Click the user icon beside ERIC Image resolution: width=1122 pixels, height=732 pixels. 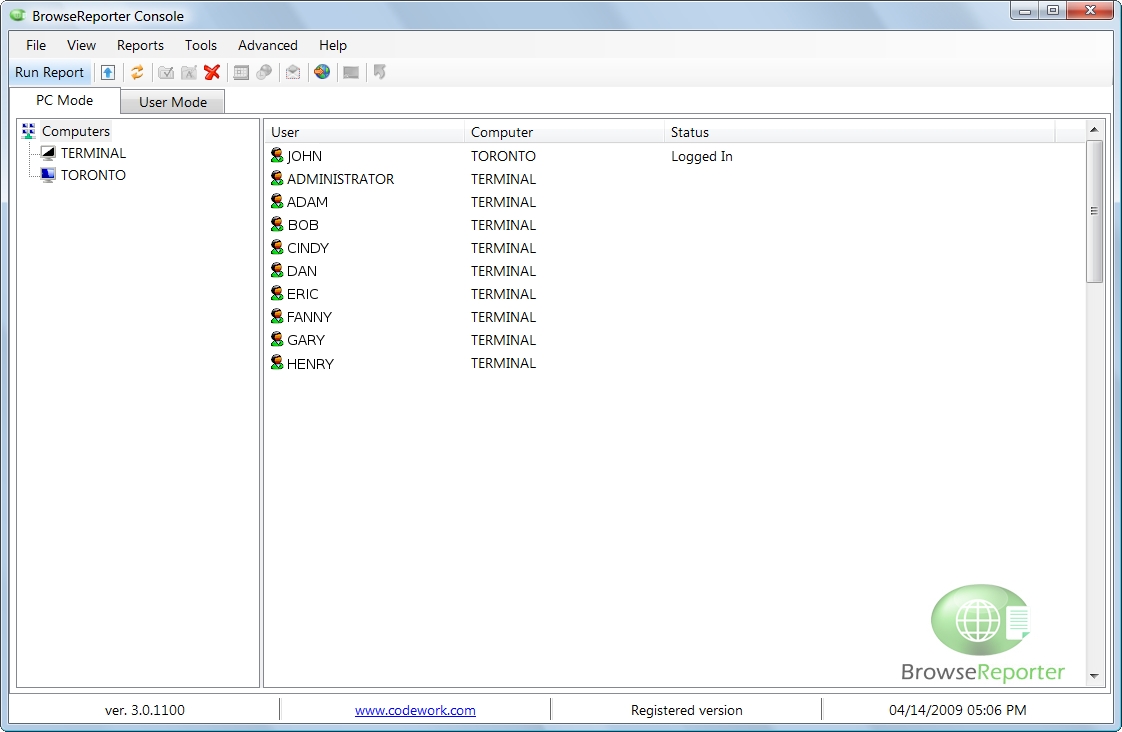(x=277, y=293)
